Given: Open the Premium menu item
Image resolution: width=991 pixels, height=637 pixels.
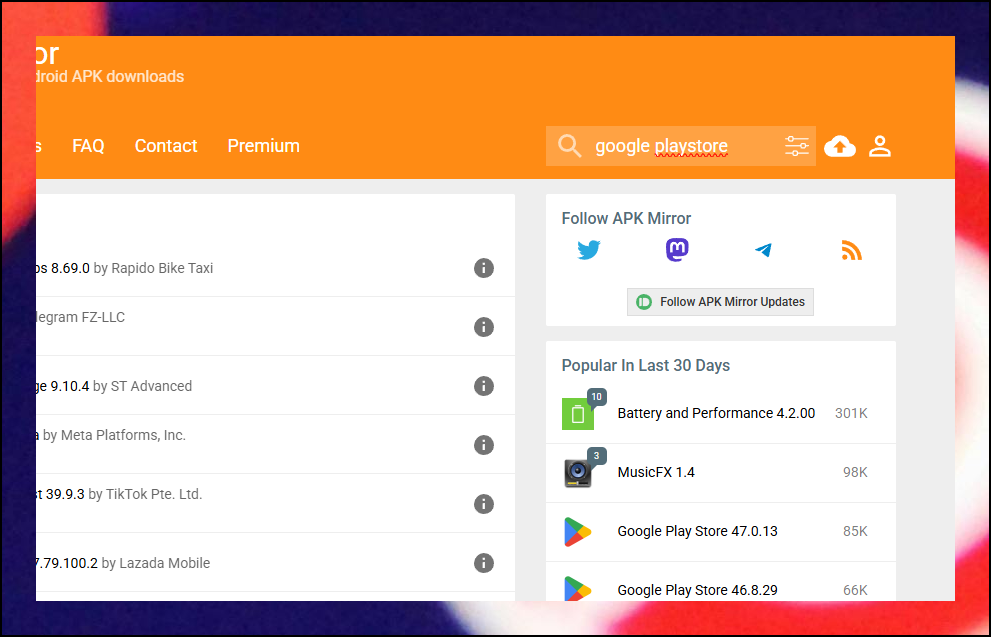Looking at the screenshot, I should [x=264, y=146].
